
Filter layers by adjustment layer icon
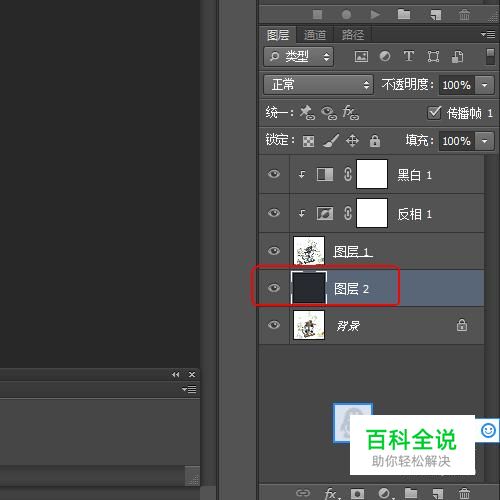click(385, 56)
